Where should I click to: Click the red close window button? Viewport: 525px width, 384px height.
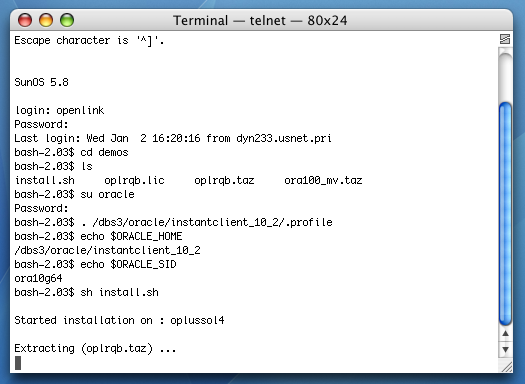tap(25, 20)
